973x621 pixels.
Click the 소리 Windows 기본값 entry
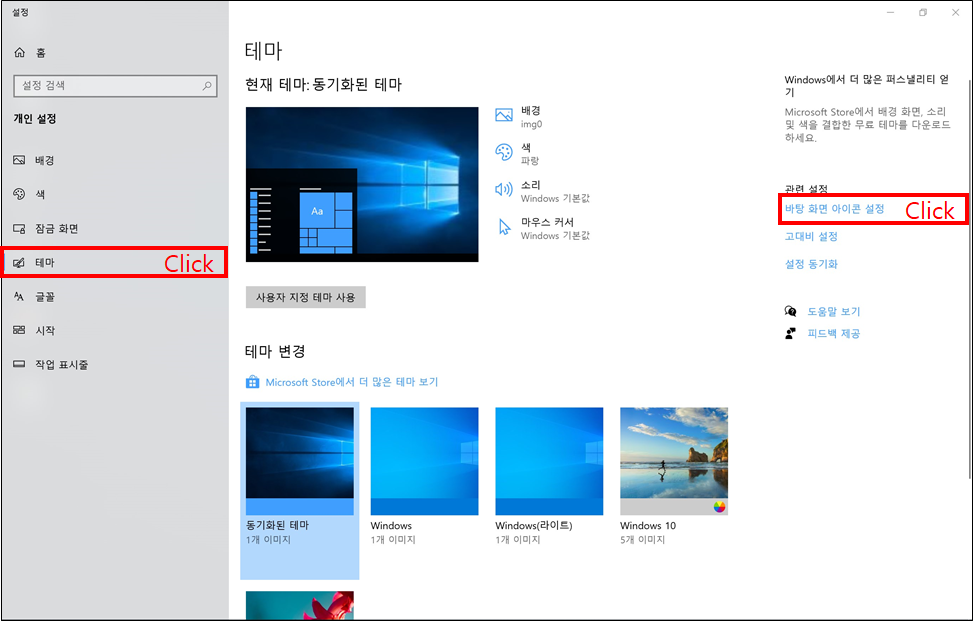pos(542,191)
